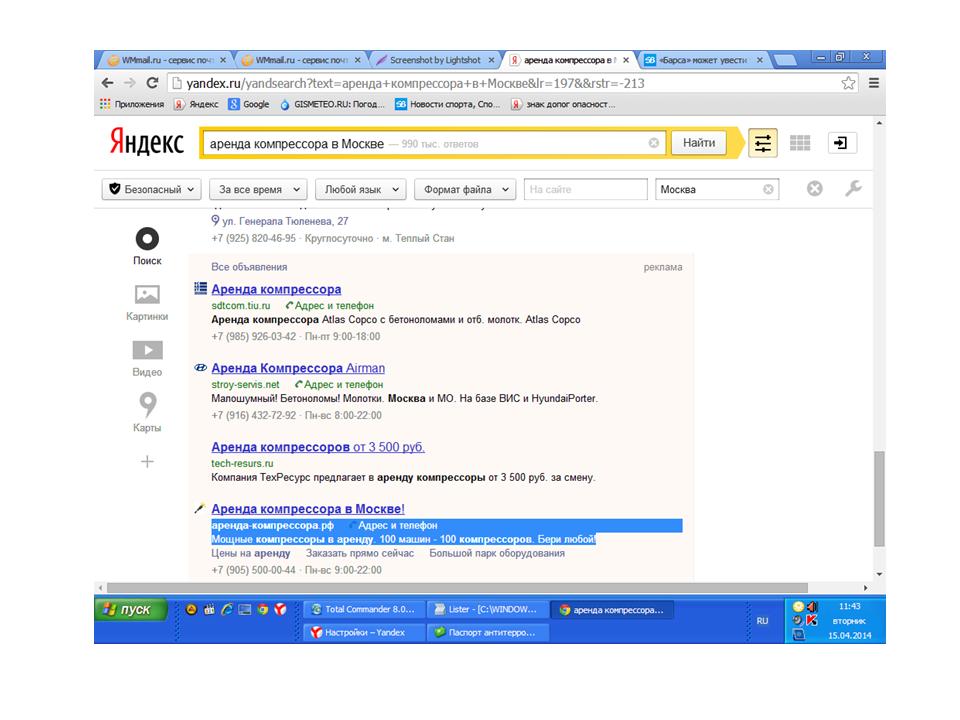
Task: Click the Найти search button
Action: (x=699, y=143)
